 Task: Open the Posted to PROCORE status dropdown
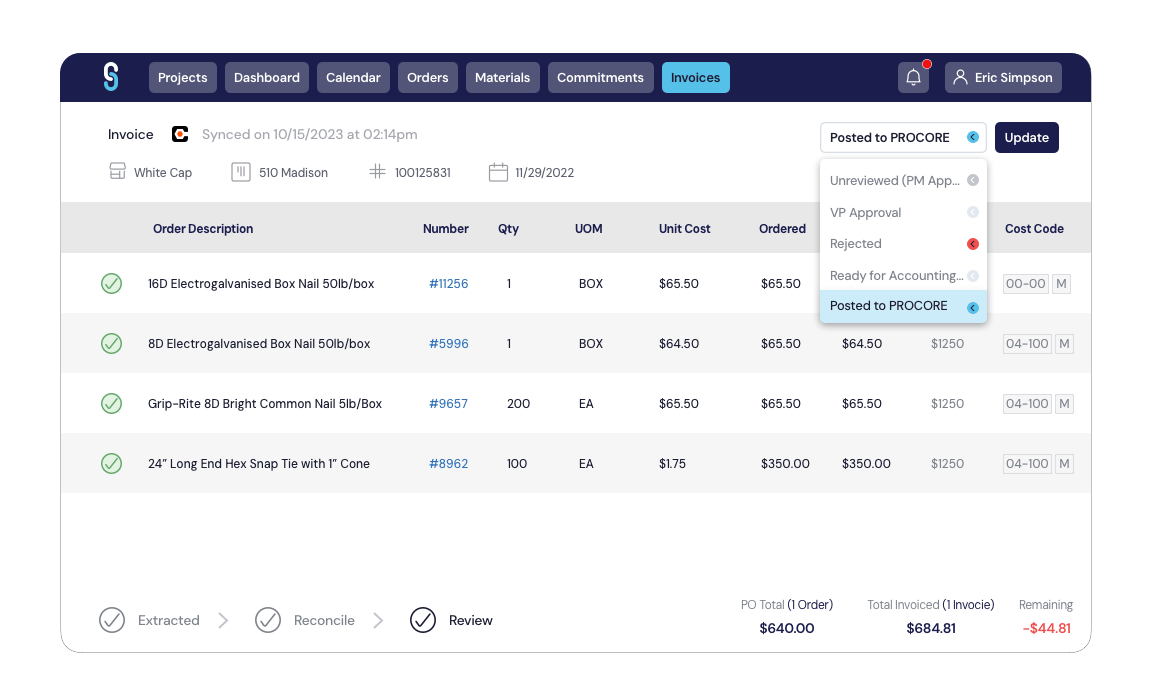pyautogui.click(x=902, y=137)
